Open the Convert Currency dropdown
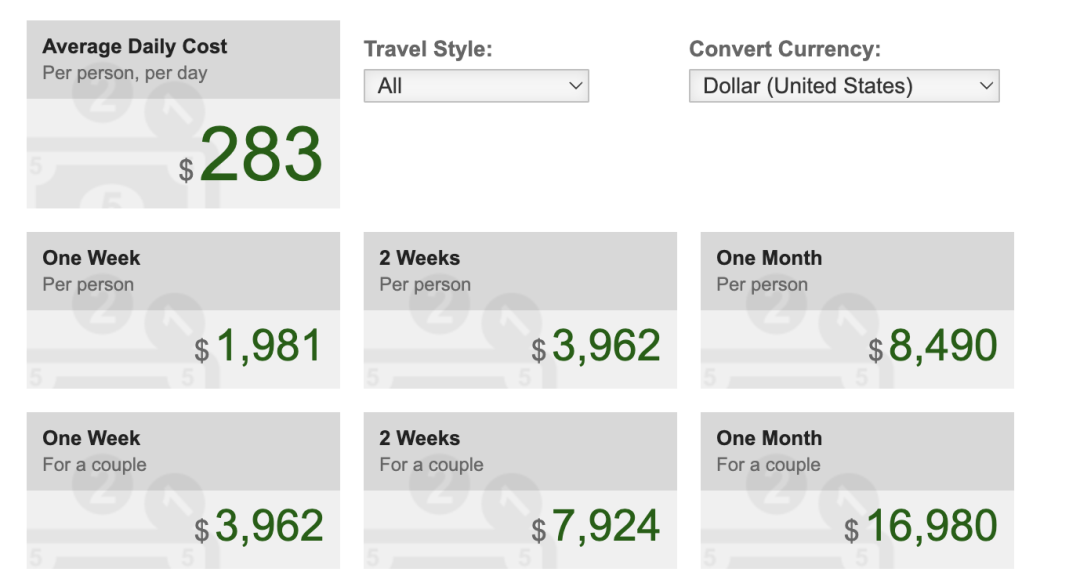1080x583 pixels. point(844,85)
